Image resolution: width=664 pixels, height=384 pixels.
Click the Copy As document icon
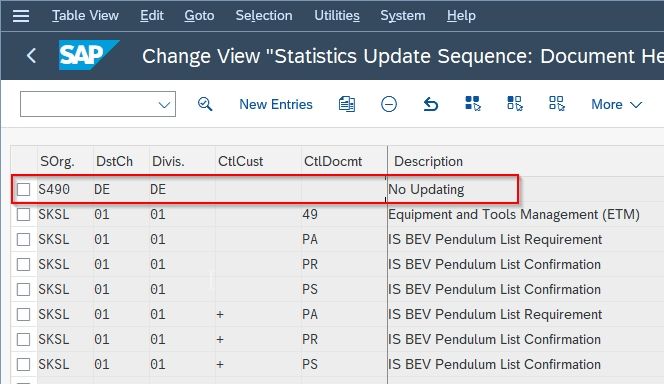347,104
